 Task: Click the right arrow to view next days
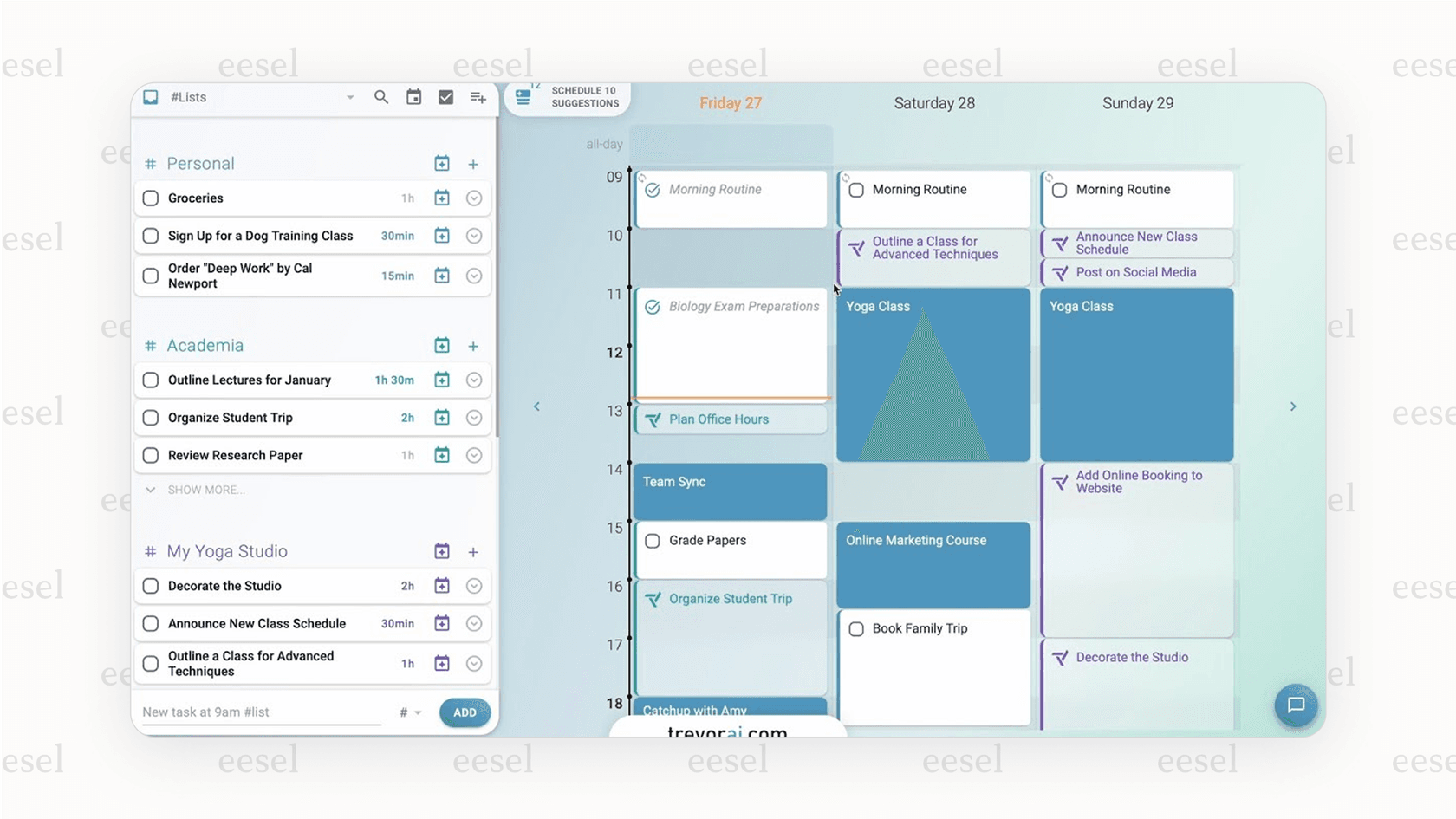click(1292, 406)
